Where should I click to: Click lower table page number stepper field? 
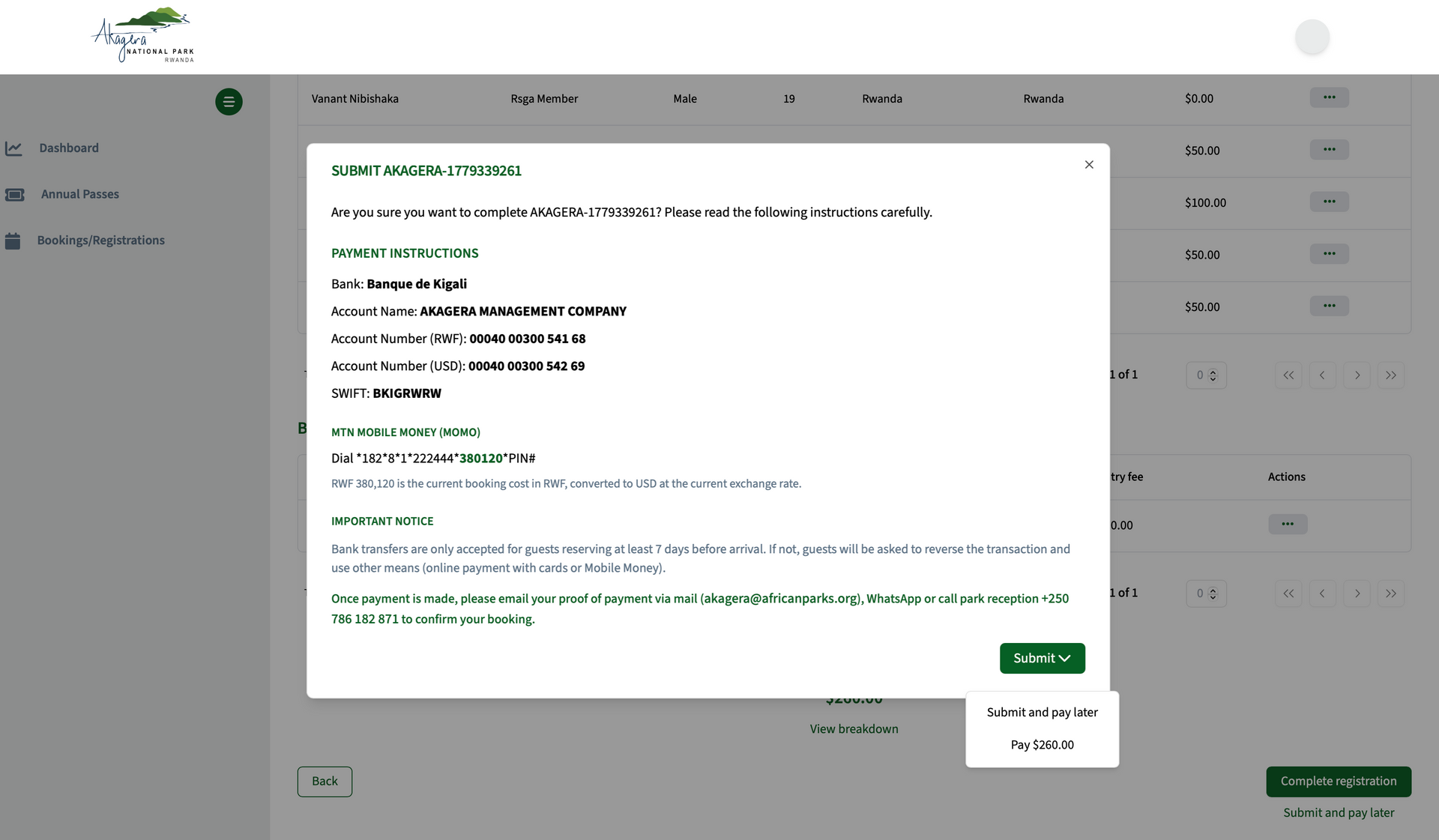1206,593
